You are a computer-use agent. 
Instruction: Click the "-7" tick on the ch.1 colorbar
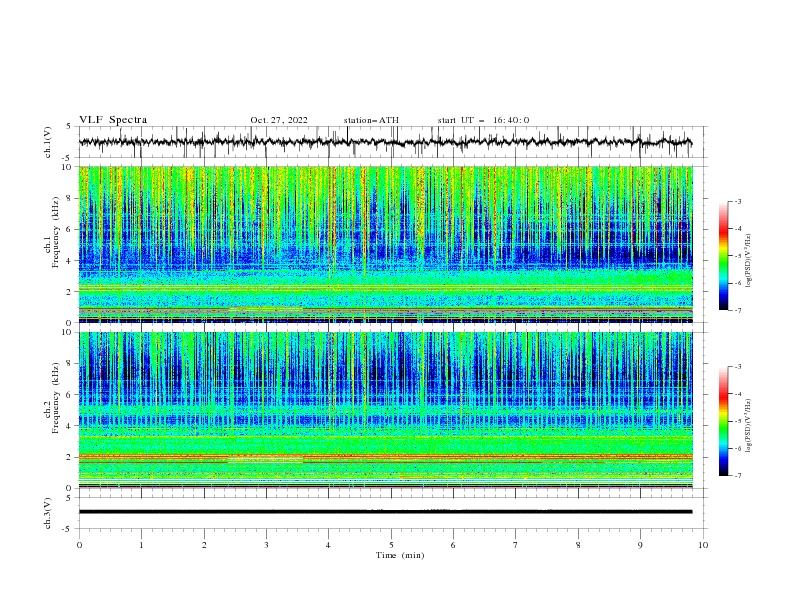click(x=738, y=310)
